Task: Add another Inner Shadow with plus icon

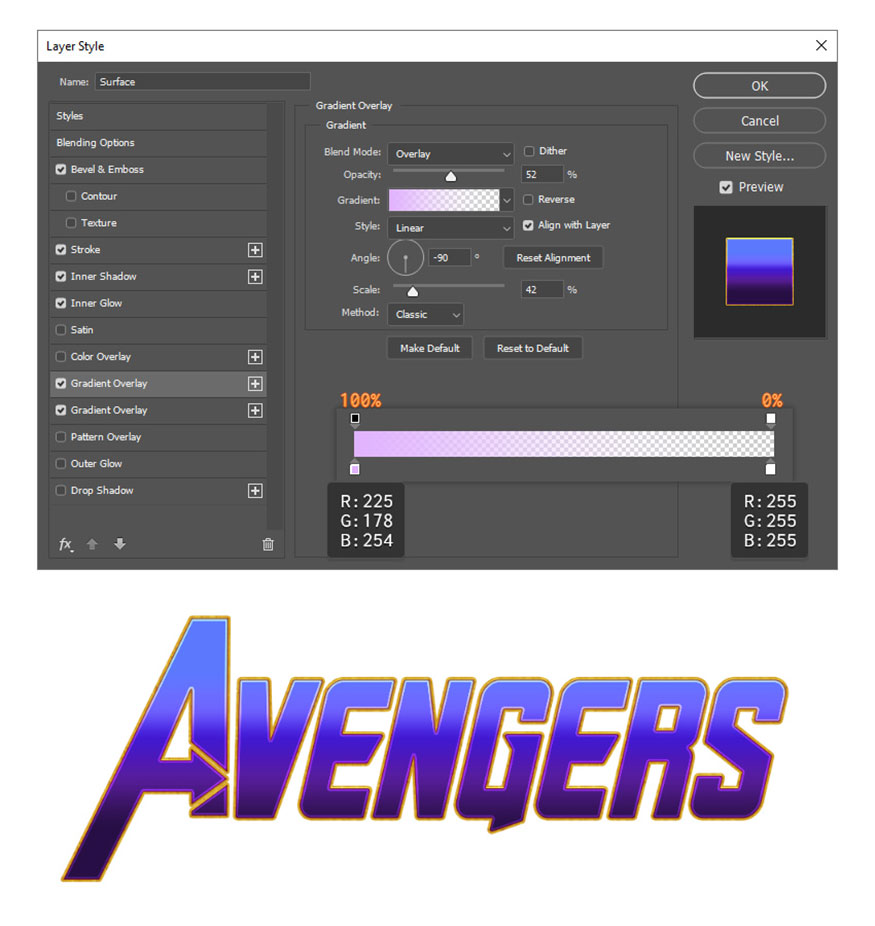Action: [x=255, y=276]
